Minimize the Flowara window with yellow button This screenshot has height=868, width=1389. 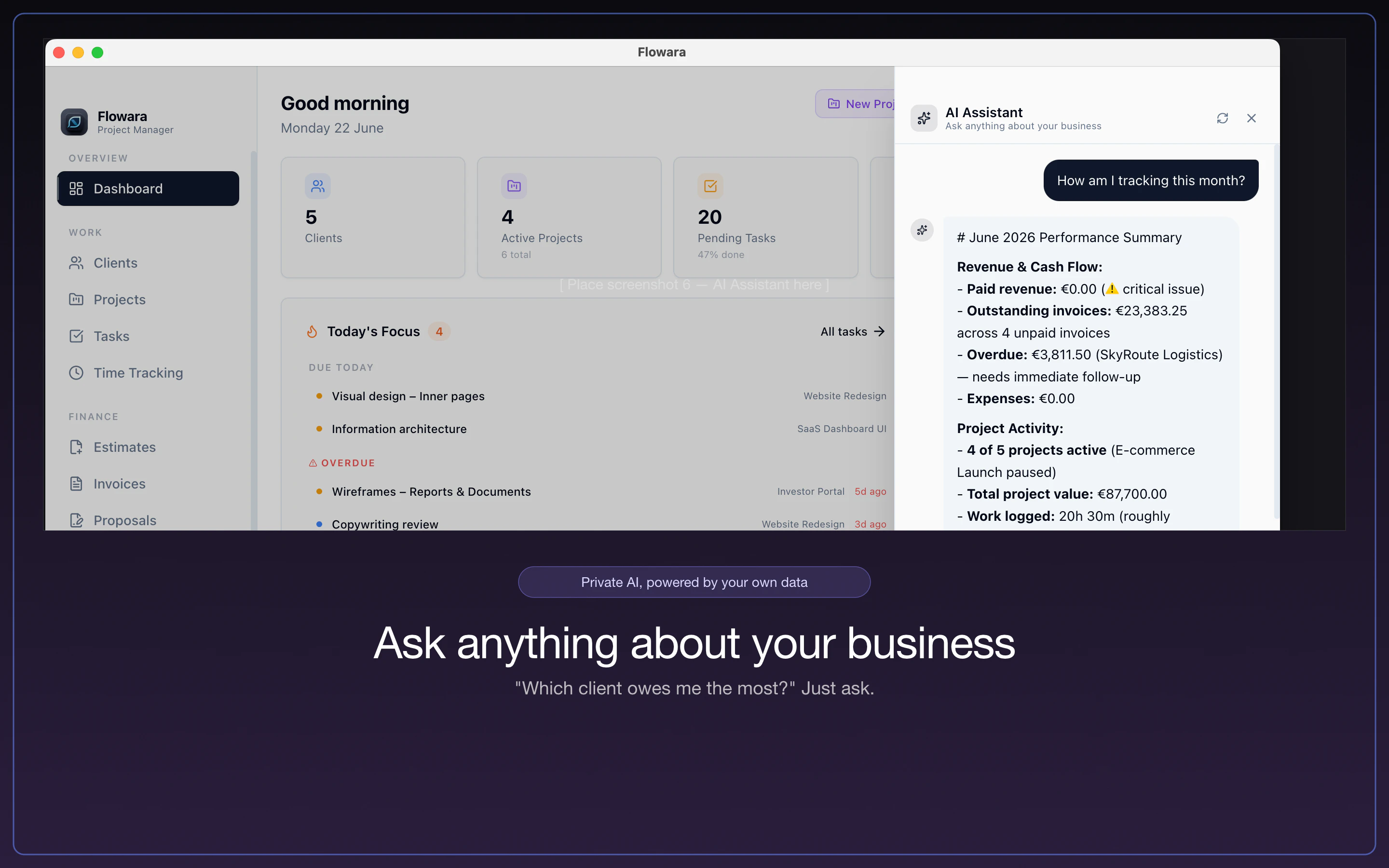click(78, 53)
